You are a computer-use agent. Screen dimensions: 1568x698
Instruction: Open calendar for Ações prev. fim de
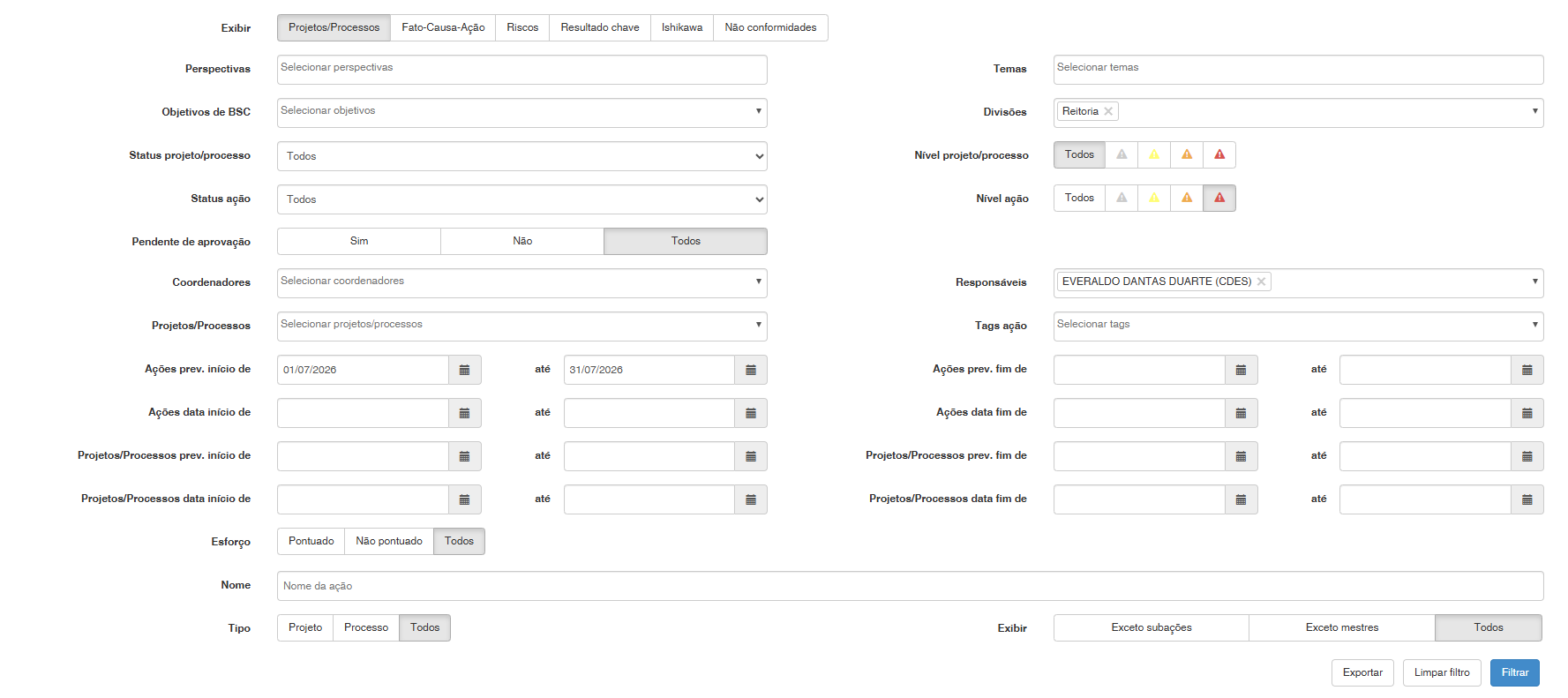(x=1242, y=370)
